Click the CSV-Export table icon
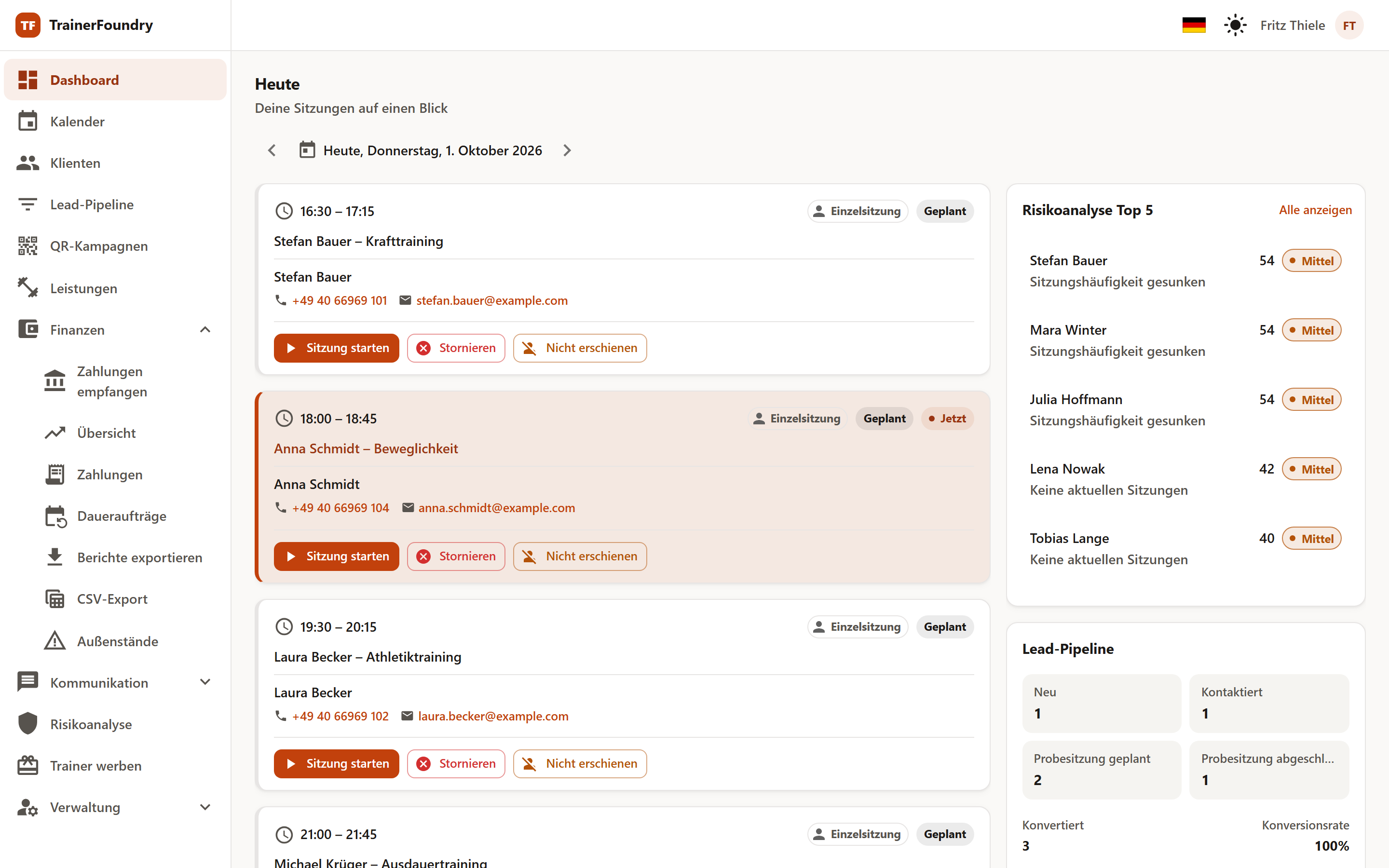1389x868 pixels. click(x=55, y=599)
